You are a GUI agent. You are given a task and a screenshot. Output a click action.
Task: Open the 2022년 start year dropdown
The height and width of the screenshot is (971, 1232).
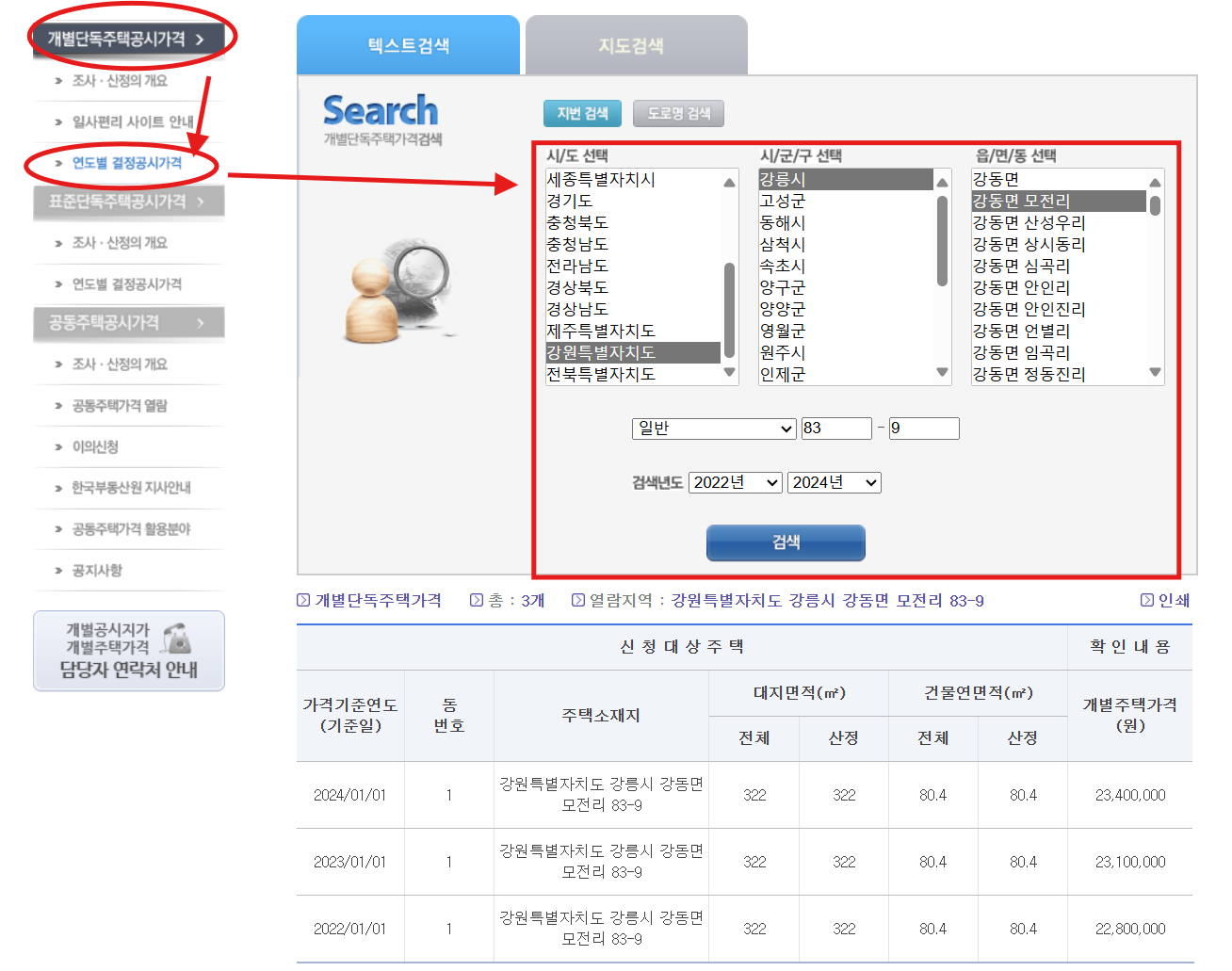point(736,482)
